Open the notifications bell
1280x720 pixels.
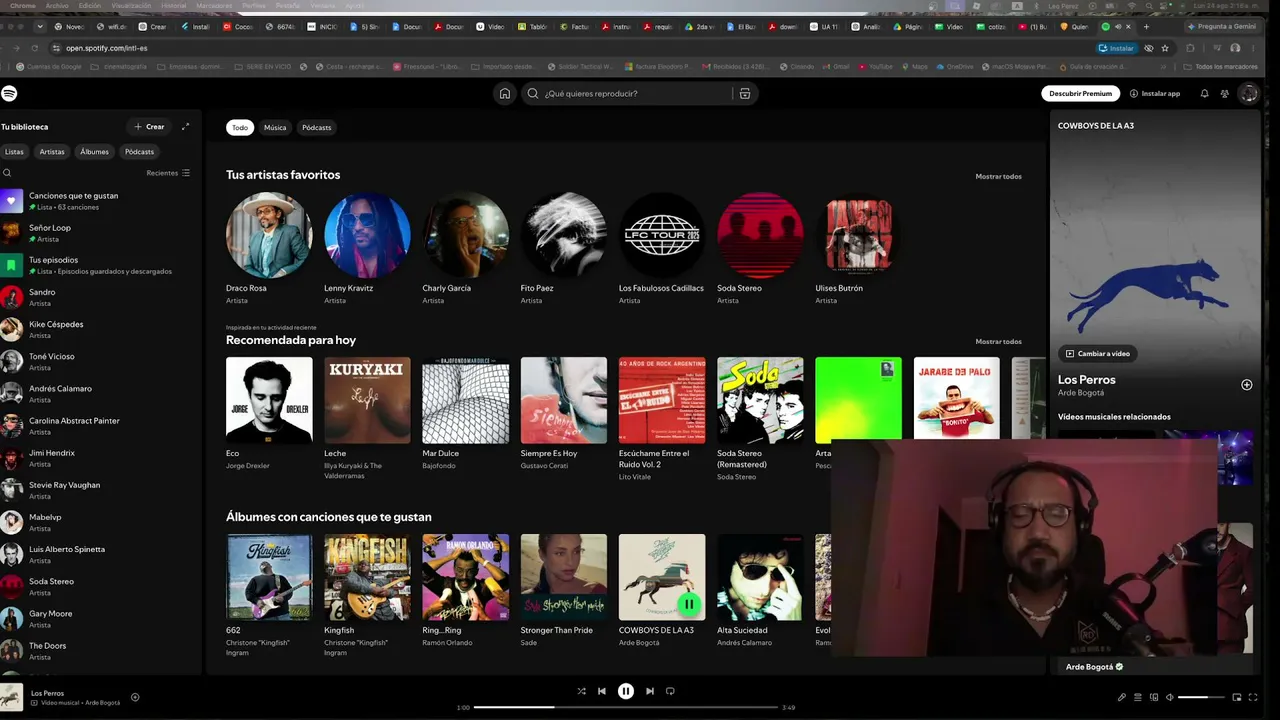[1204, 93]
